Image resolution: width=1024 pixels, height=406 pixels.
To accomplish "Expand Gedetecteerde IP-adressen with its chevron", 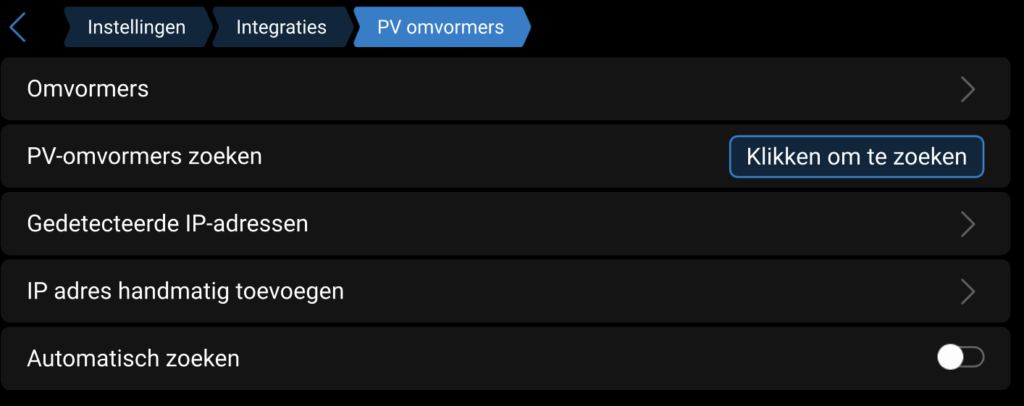I will 967,224.
